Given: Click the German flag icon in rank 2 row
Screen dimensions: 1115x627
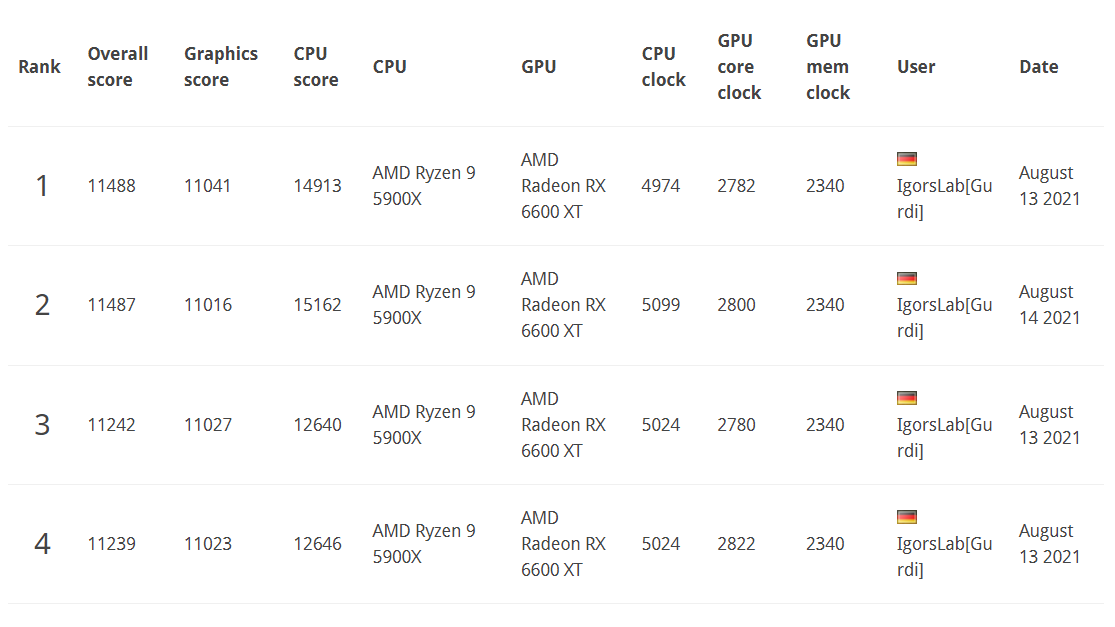Looking at the screenshot, I should click(907, 278).
